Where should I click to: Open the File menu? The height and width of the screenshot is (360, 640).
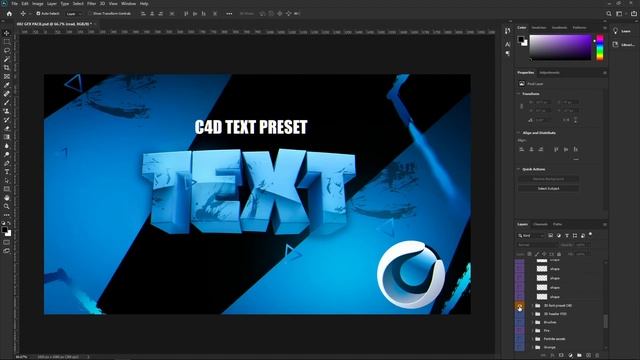click(14, 4)
